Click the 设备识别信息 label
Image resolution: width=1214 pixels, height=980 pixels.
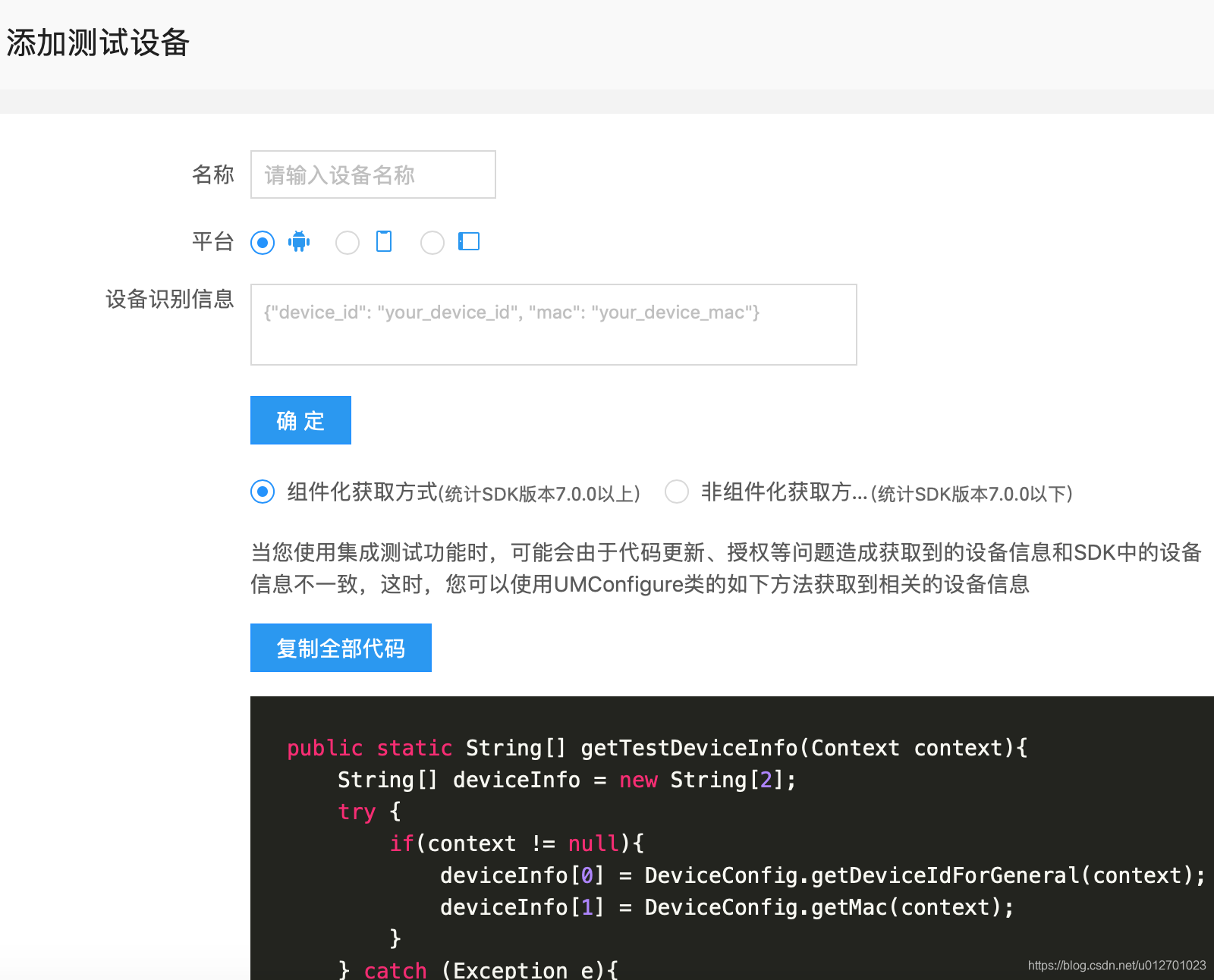click(170, 299)
